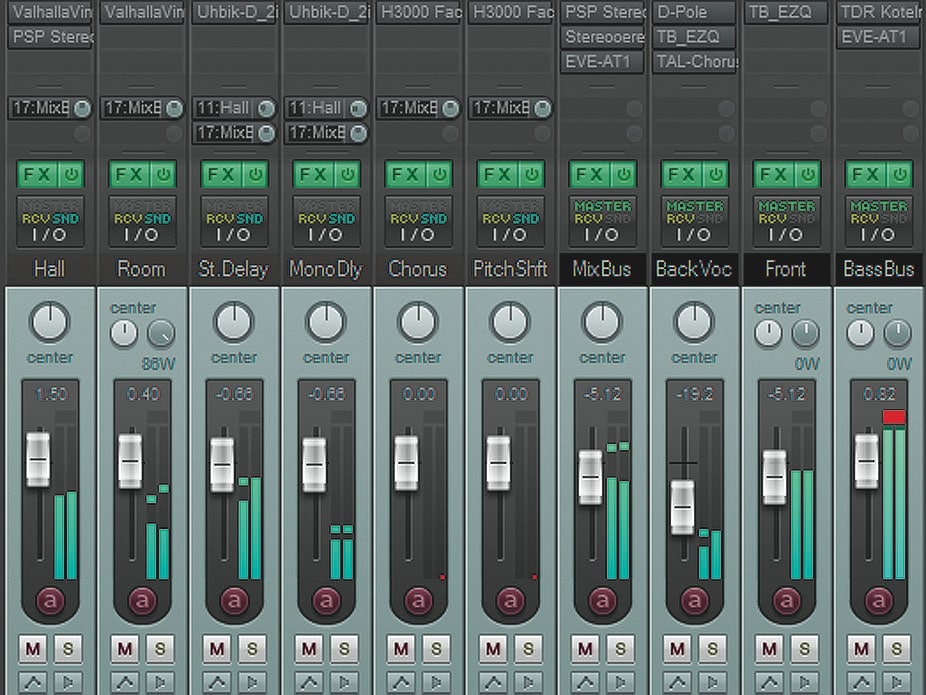Open routing I/O for BackVoc track
The image size is (926, 695).
694,221
